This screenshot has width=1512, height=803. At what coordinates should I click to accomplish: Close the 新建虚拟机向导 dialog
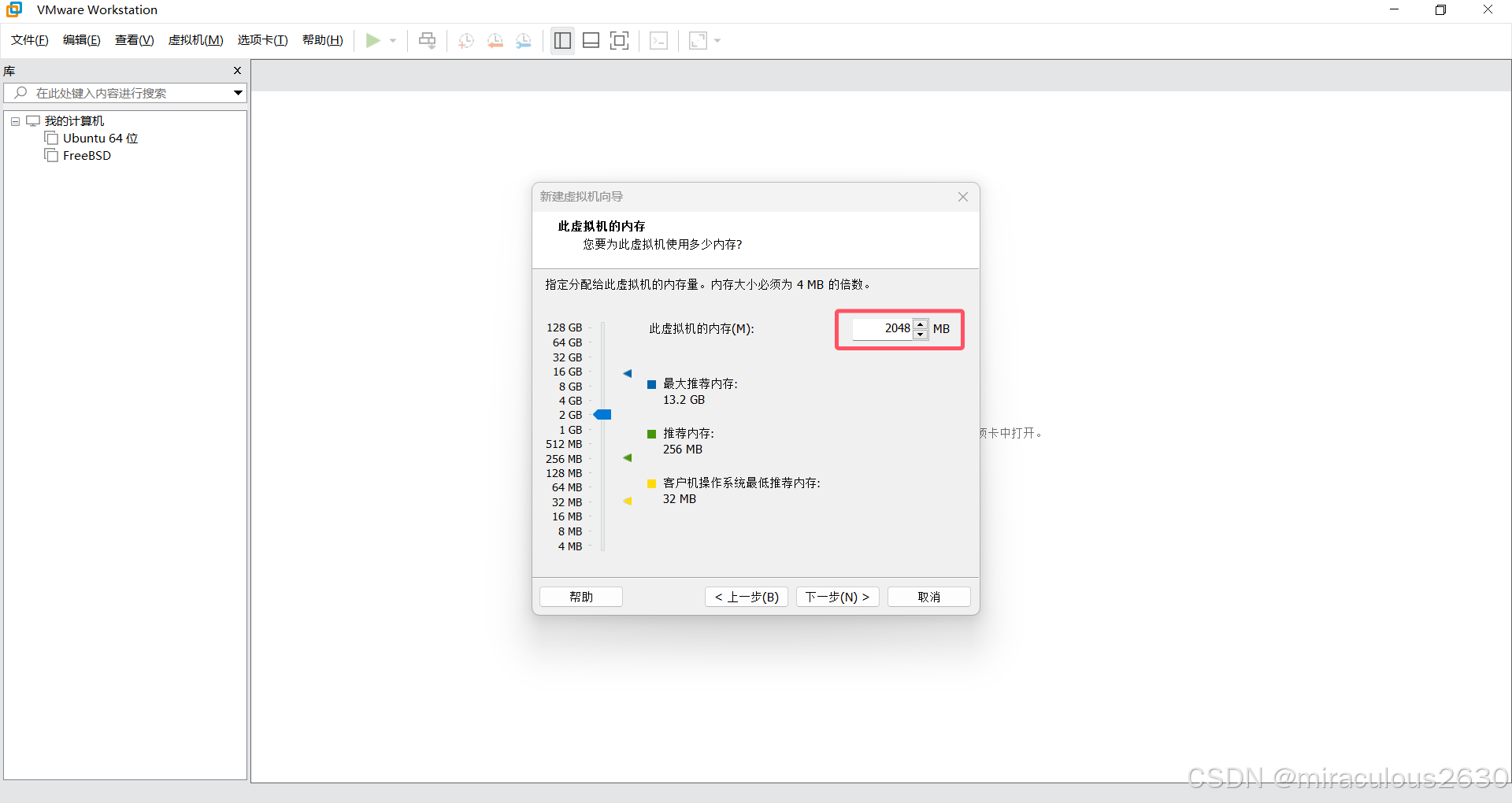[x=963, y=197]
